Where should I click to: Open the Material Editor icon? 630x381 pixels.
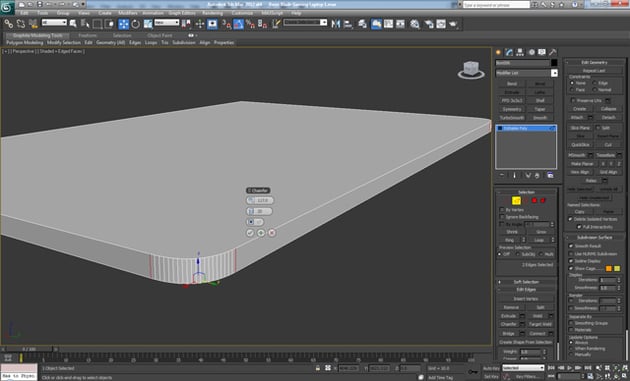(x=415, y=24)
